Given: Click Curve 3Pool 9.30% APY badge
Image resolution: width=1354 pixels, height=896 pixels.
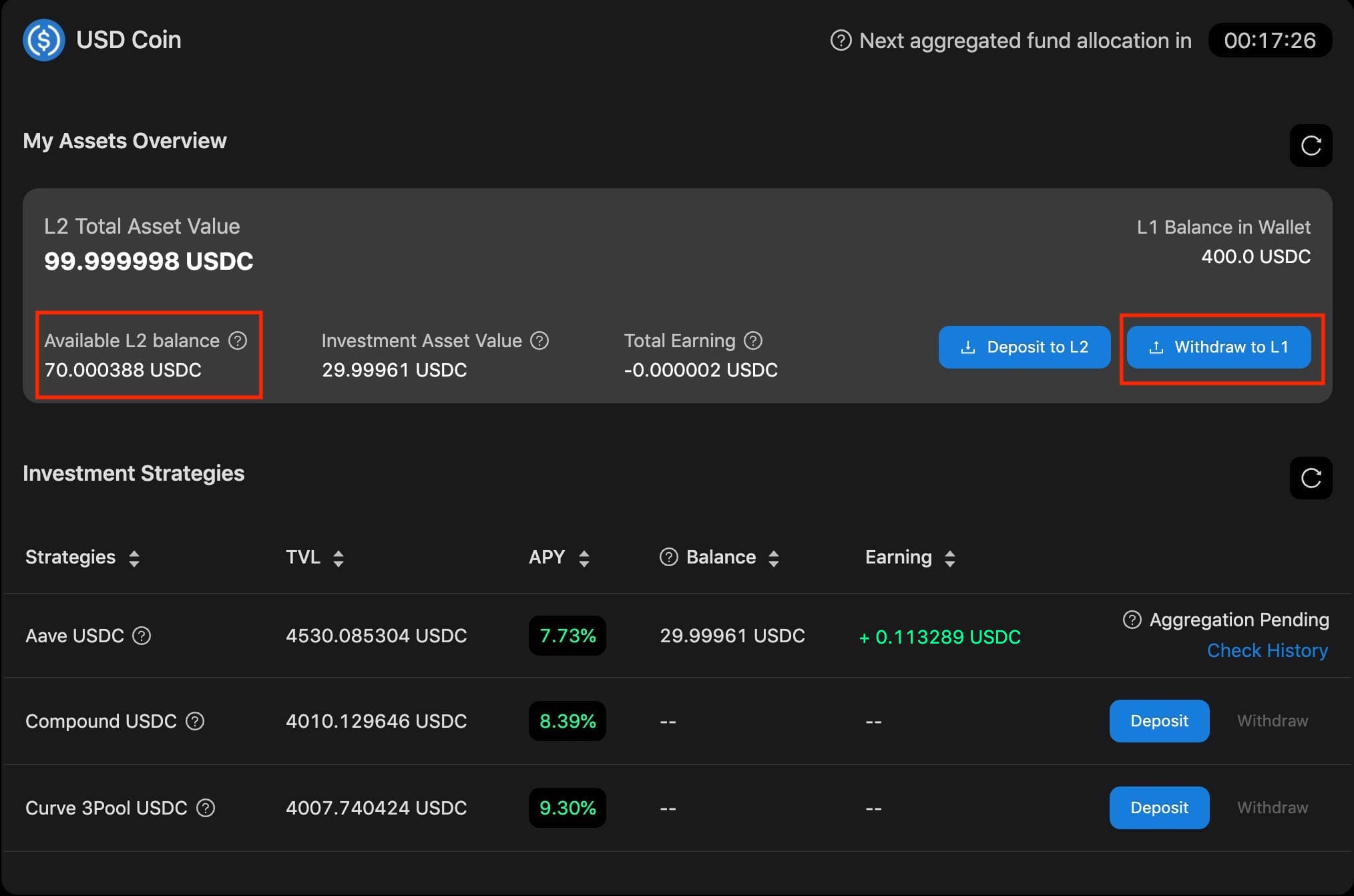Looking at the screenshot, I should [568, 808].
